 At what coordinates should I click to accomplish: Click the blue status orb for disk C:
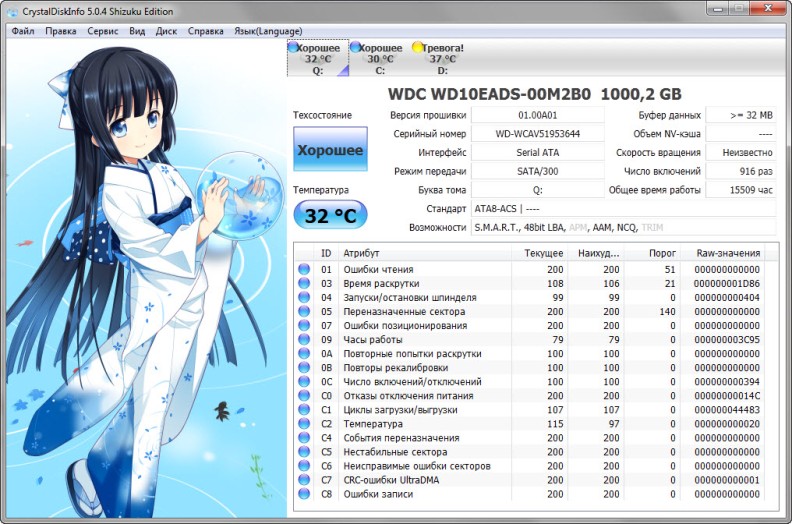[355, 47]
